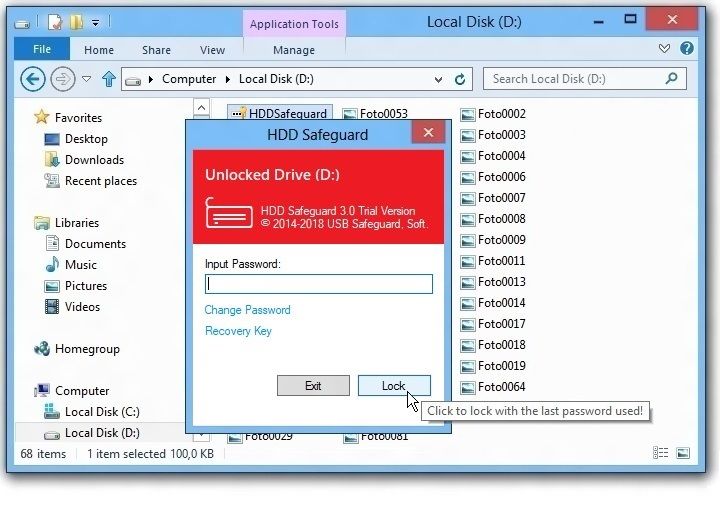Select the Foto0002 image file
The image size is (720, 510).
click(494, 114)
